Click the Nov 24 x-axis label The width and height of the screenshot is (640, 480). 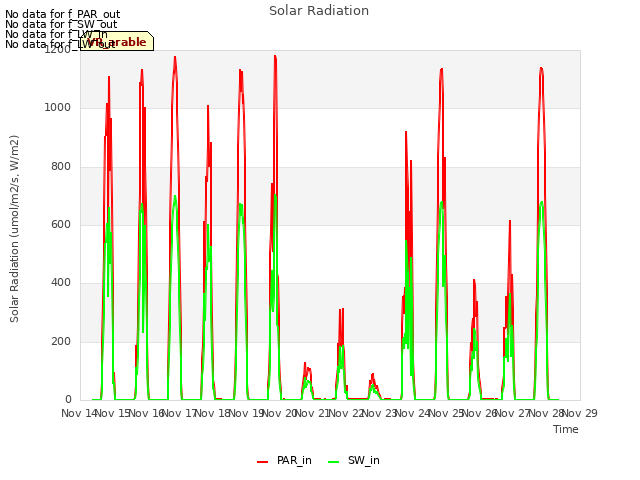(413, 413)
